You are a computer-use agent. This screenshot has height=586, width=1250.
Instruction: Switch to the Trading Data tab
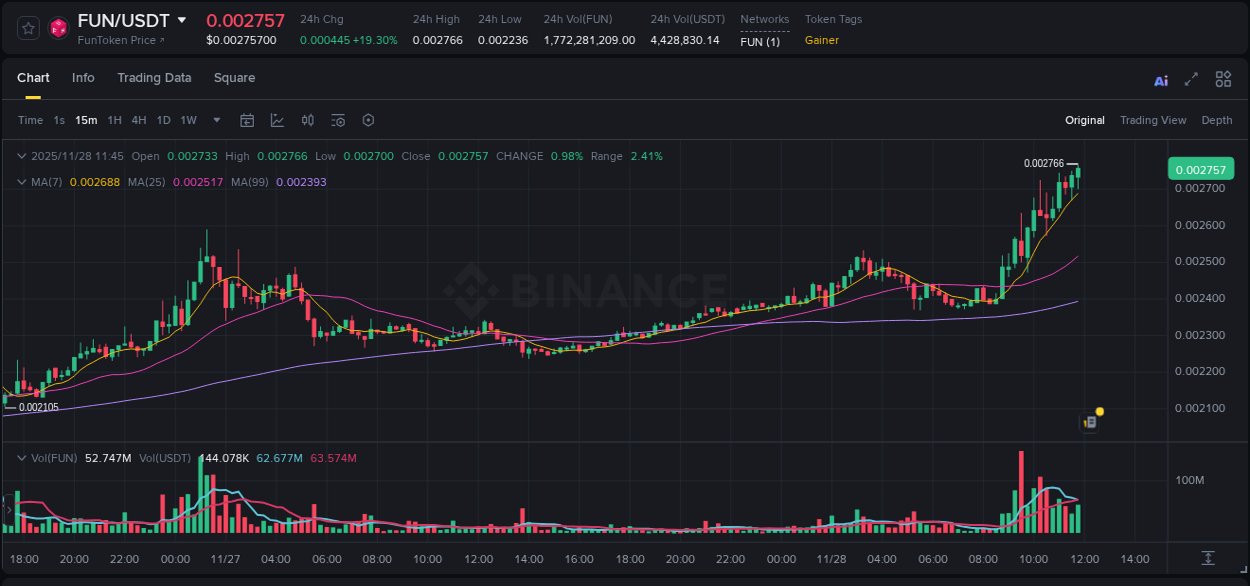154,78
